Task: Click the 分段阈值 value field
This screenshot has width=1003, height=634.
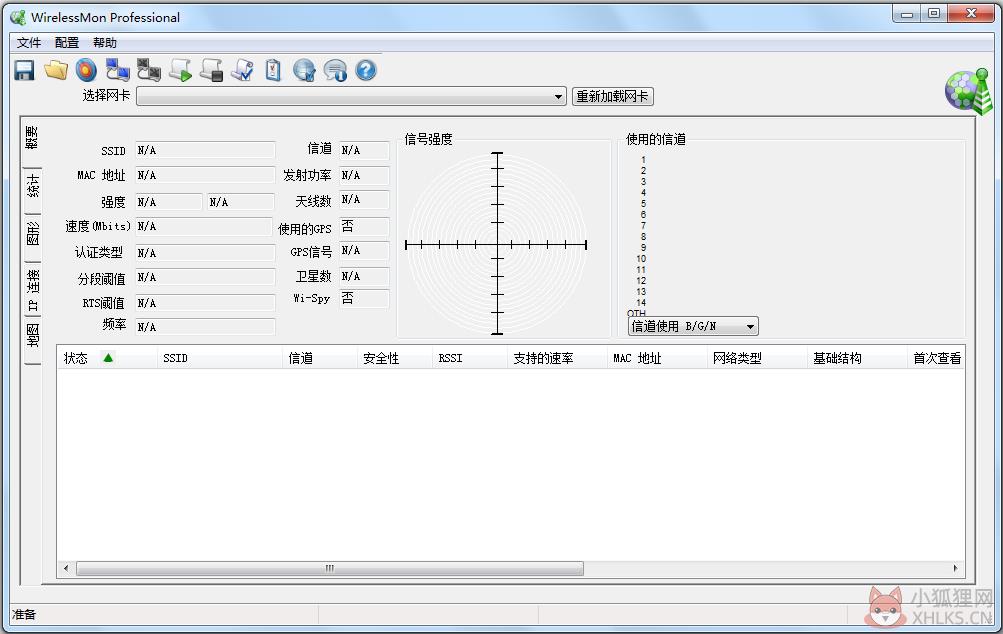Action: [x=205, y=278]
